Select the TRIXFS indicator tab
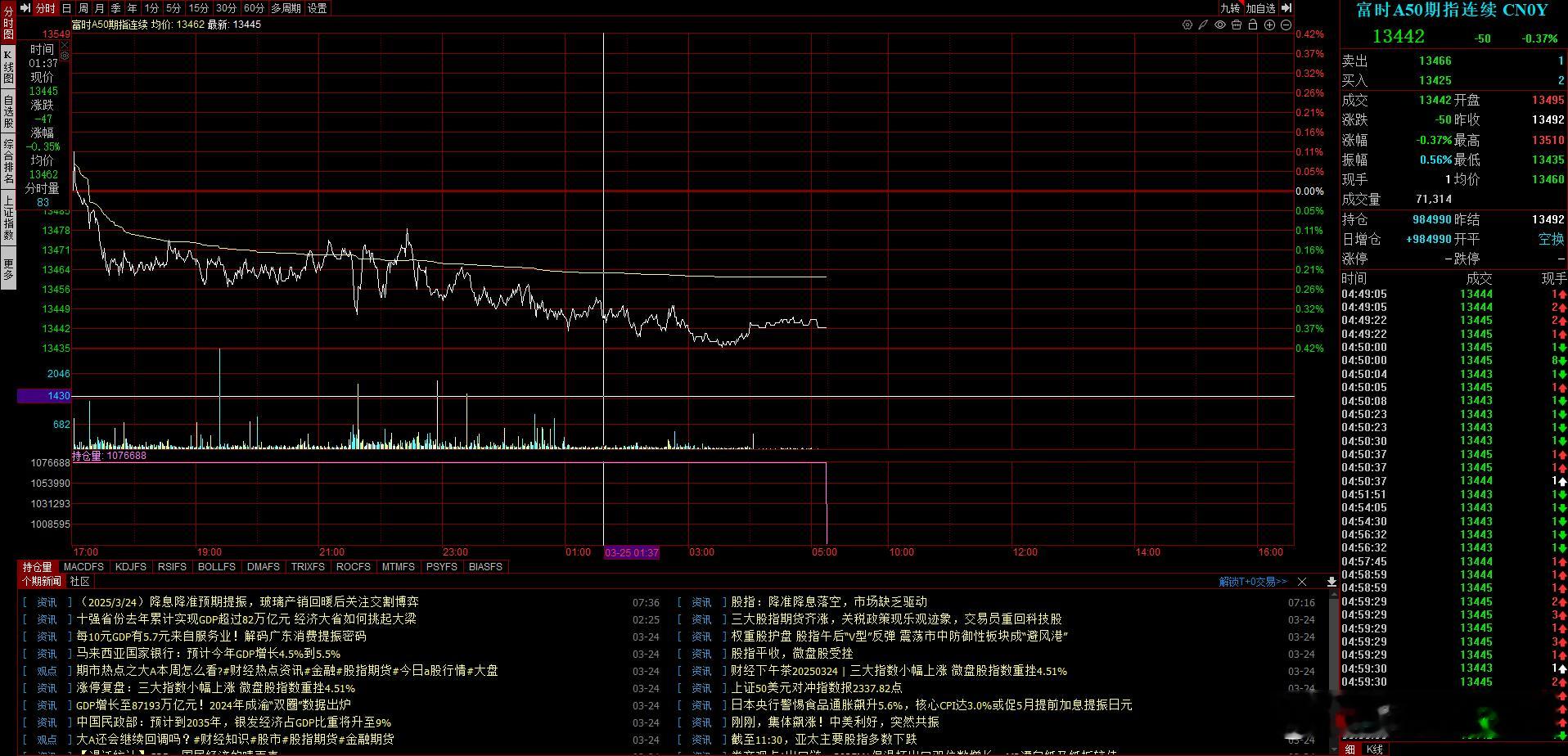This screenshot has width=1568, height=756. tap(309, 566)
